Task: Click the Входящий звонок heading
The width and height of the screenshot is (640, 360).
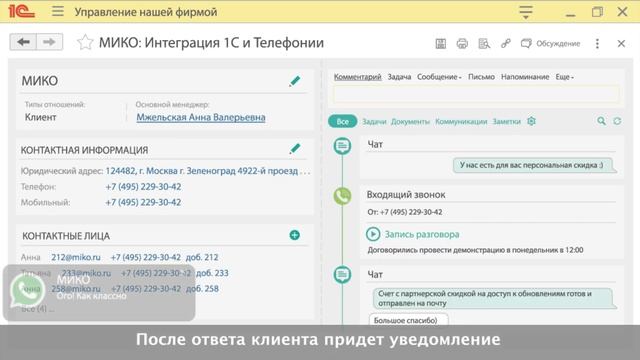Action: [x=406, y=195]
